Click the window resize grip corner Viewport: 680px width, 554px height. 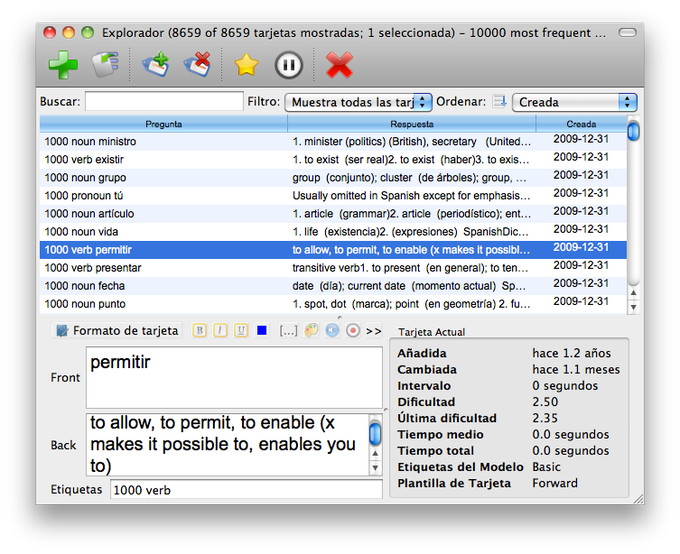coord(639,499)
